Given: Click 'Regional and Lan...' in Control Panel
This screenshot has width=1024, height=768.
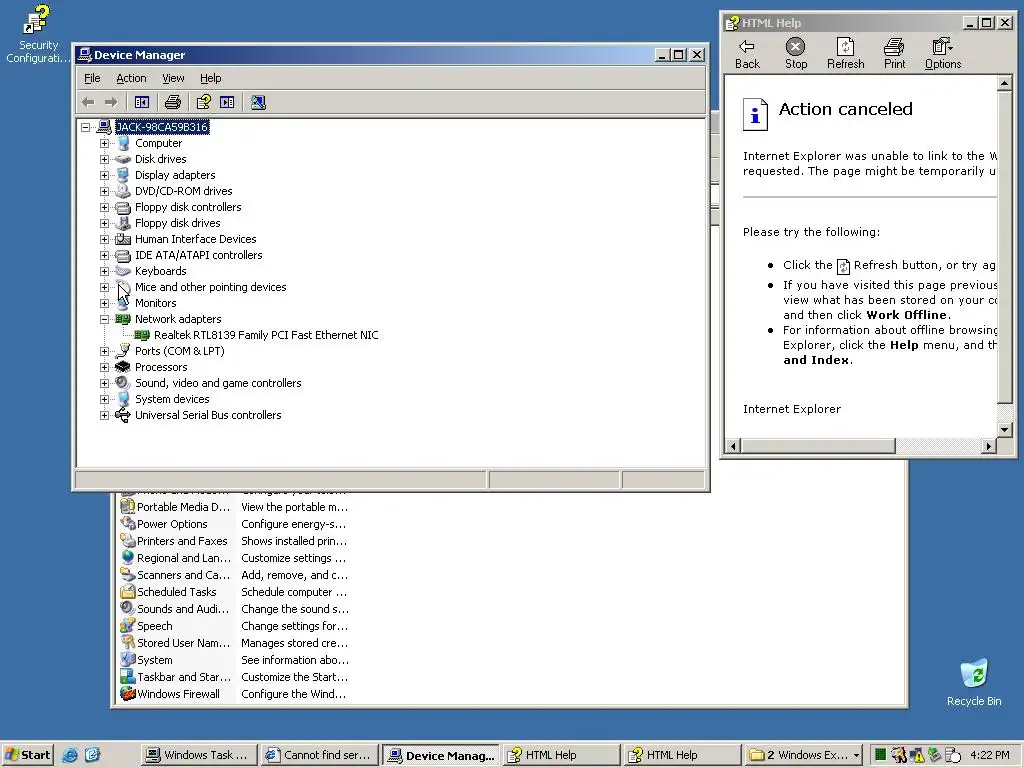Looking at the screenshot, I should click(x=184, y=558).
